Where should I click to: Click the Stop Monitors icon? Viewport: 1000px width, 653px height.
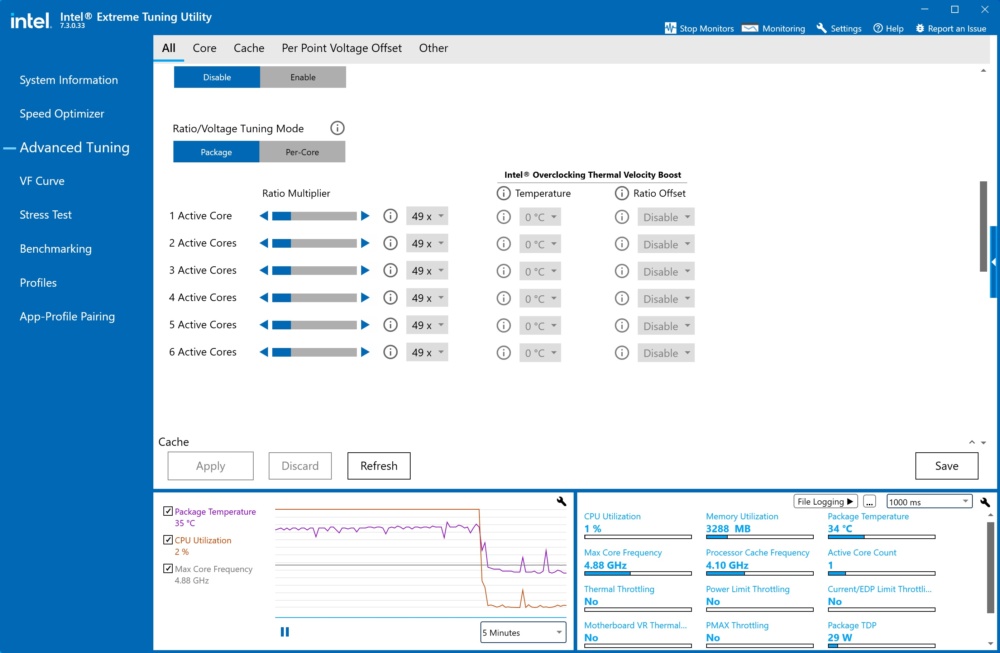point(670,28)
